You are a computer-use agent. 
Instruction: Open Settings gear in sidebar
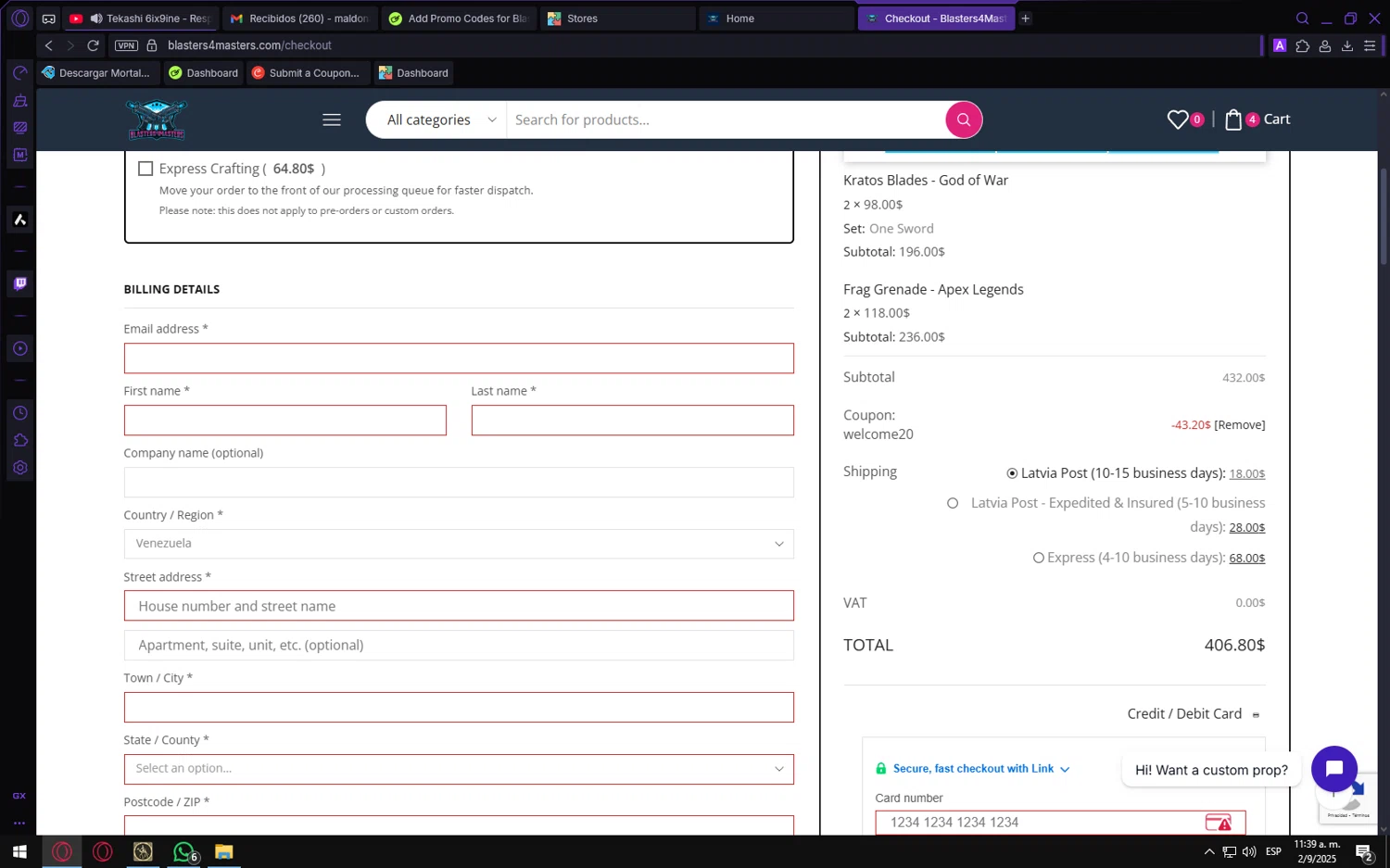[19, 468]
